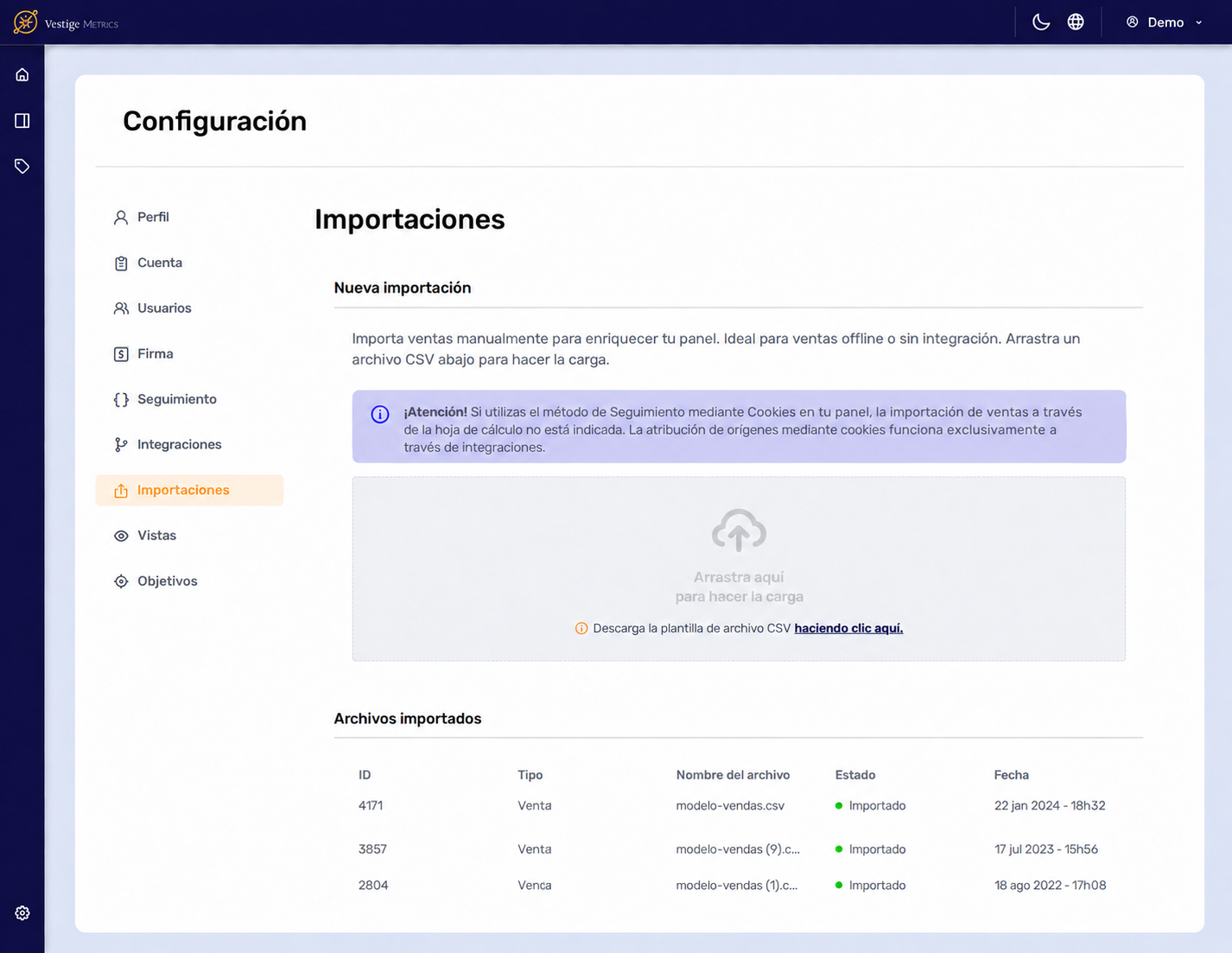
Task: Click 'haciendo clic aquí' template link
Action: pos(848,628)
